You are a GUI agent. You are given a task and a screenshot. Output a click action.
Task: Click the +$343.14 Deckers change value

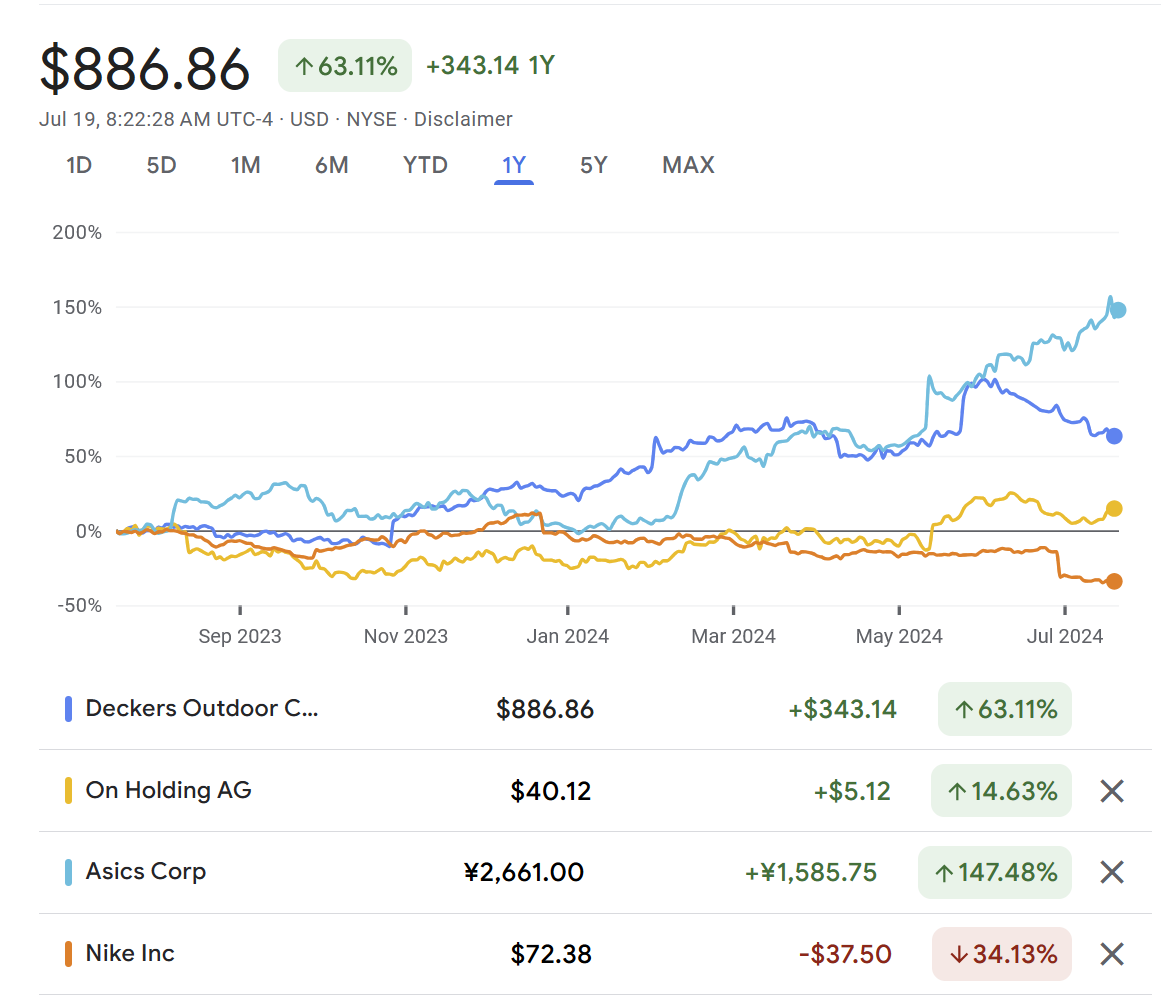[843, 709]
